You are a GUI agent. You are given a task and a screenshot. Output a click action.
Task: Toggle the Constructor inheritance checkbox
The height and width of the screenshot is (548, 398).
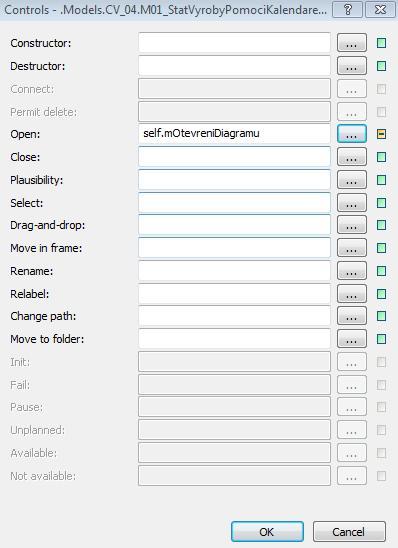382,43
